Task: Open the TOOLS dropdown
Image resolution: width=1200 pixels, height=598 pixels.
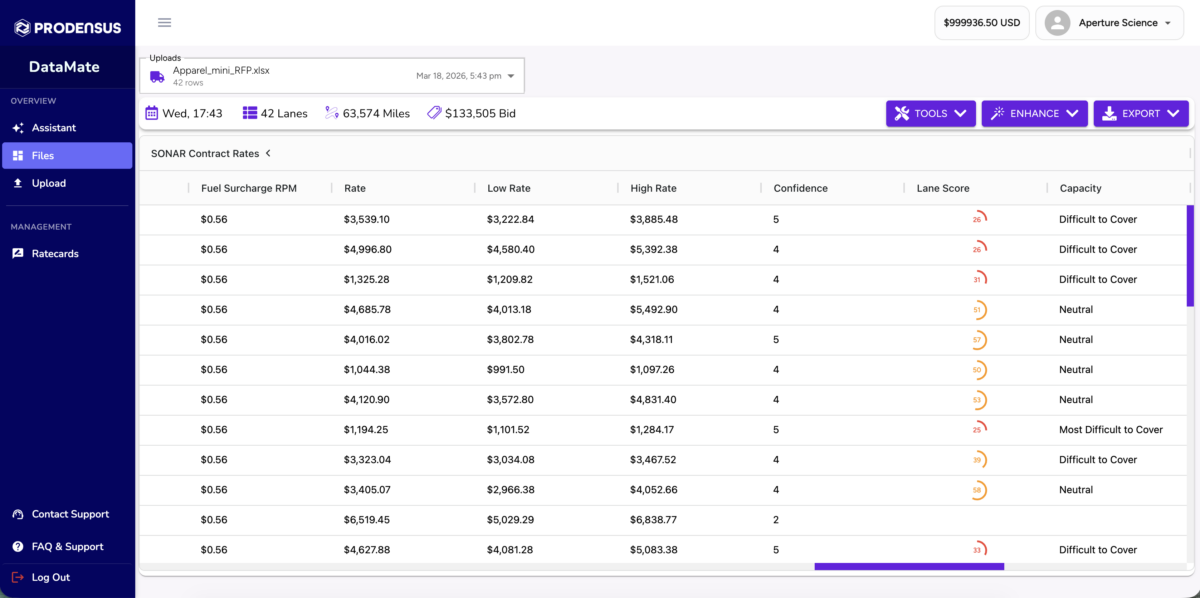Action: click(x=930, y=114)
